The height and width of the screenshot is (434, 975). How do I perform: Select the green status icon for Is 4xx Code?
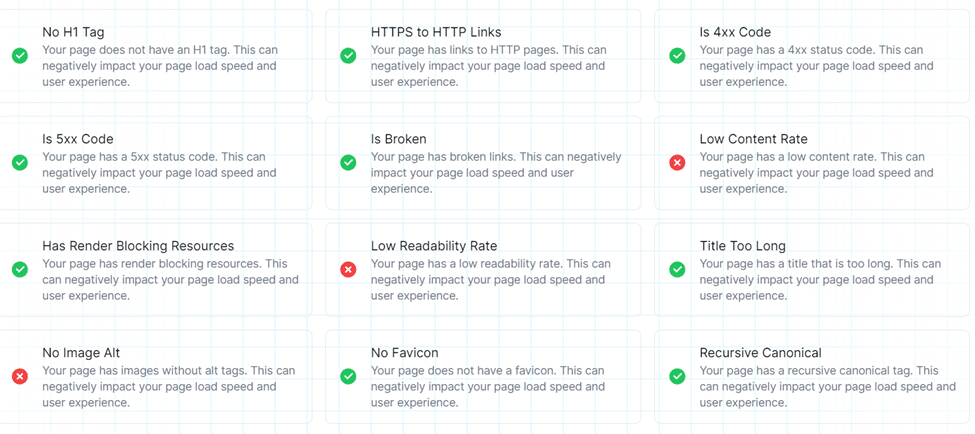click(677, 56)
